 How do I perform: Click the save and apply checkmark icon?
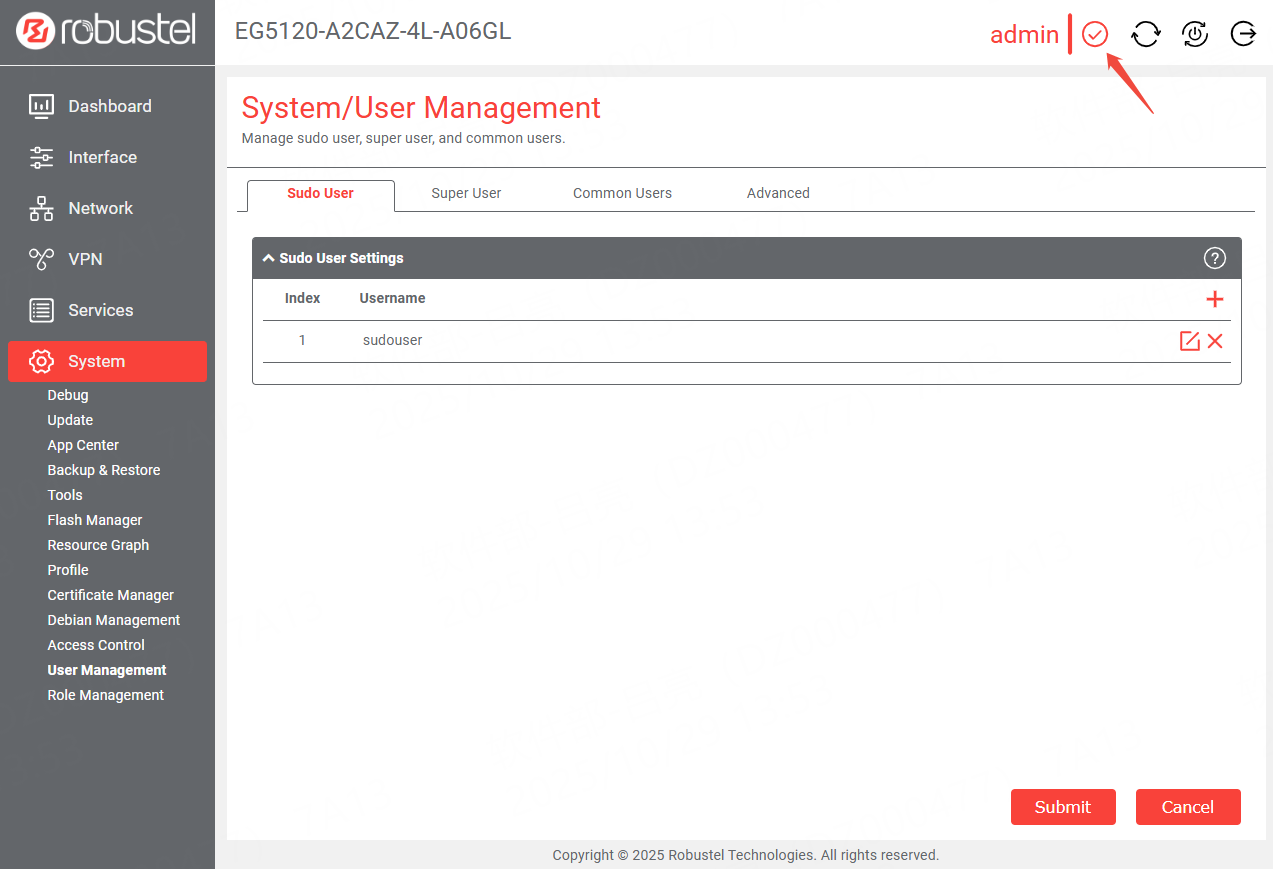click(1095, 34)
